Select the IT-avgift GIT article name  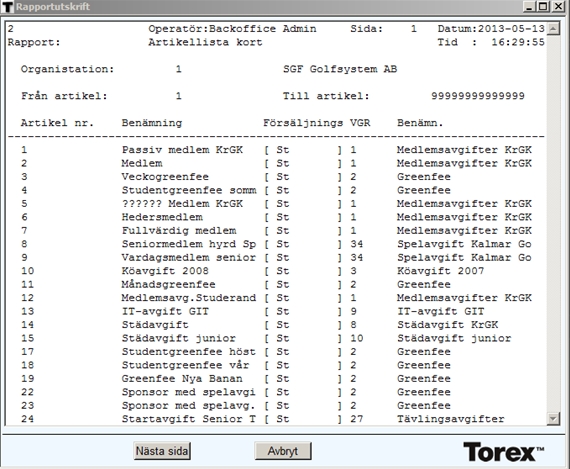point(165,311)
